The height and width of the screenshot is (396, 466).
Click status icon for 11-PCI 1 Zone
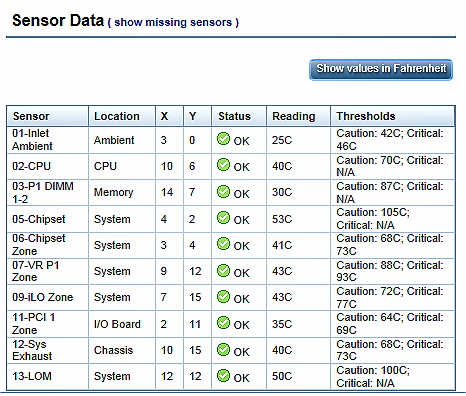[223, 322]
